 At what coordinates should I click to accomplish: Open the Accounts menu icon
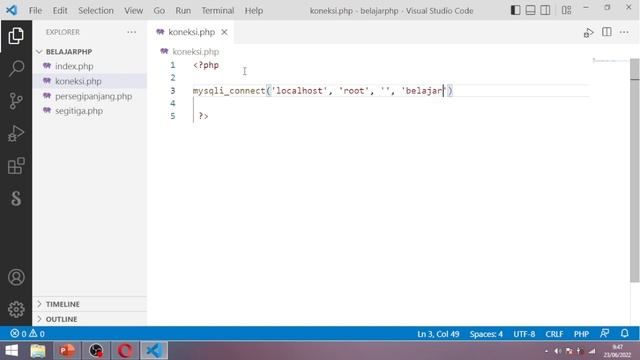point(16,277)
